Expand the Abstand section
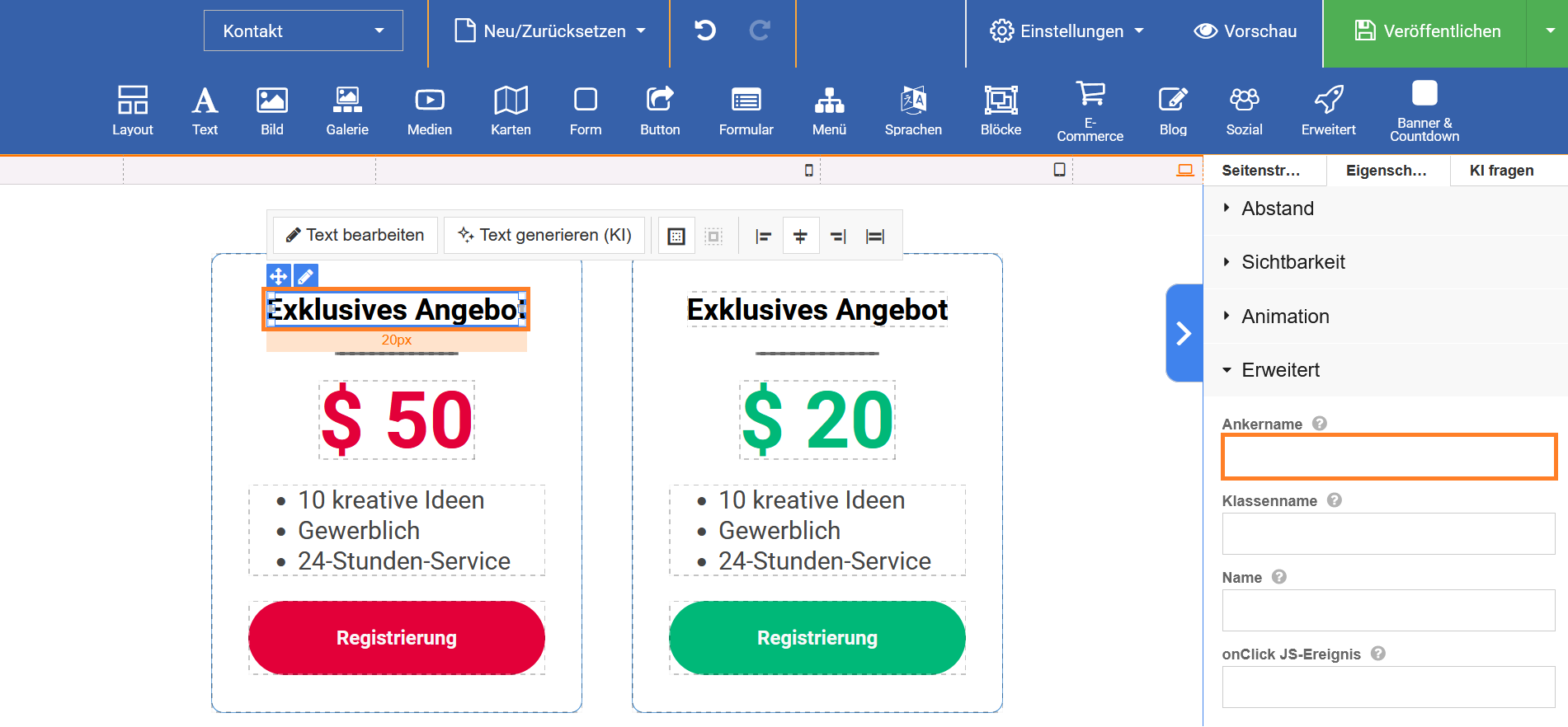The image size is (1568, 727). coord(1278,209)
